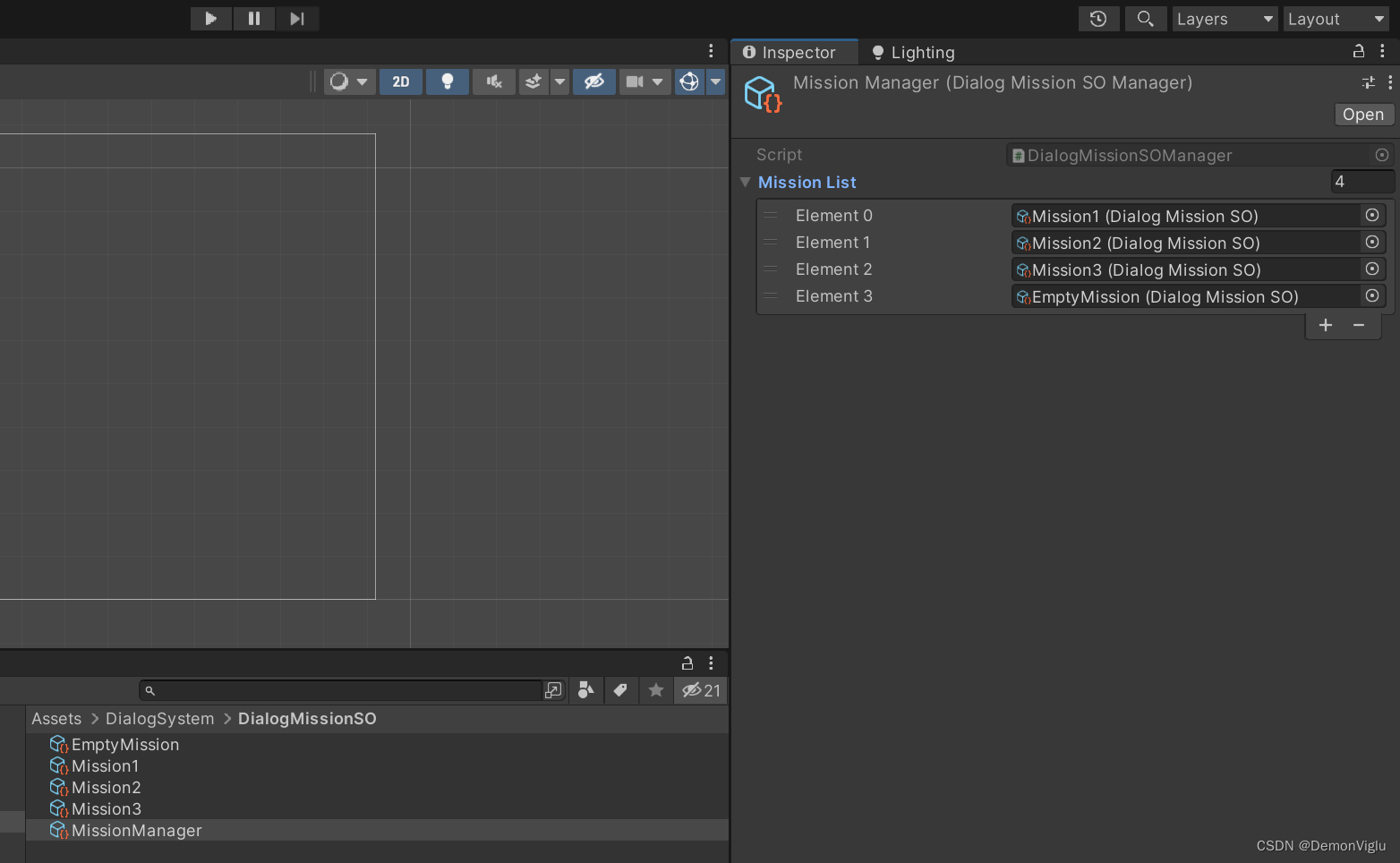Click the DialogMissionSOManager script icon field
Image resolution: width=1400 pixels, height=863 pixels.
(x=1018, y=155)
